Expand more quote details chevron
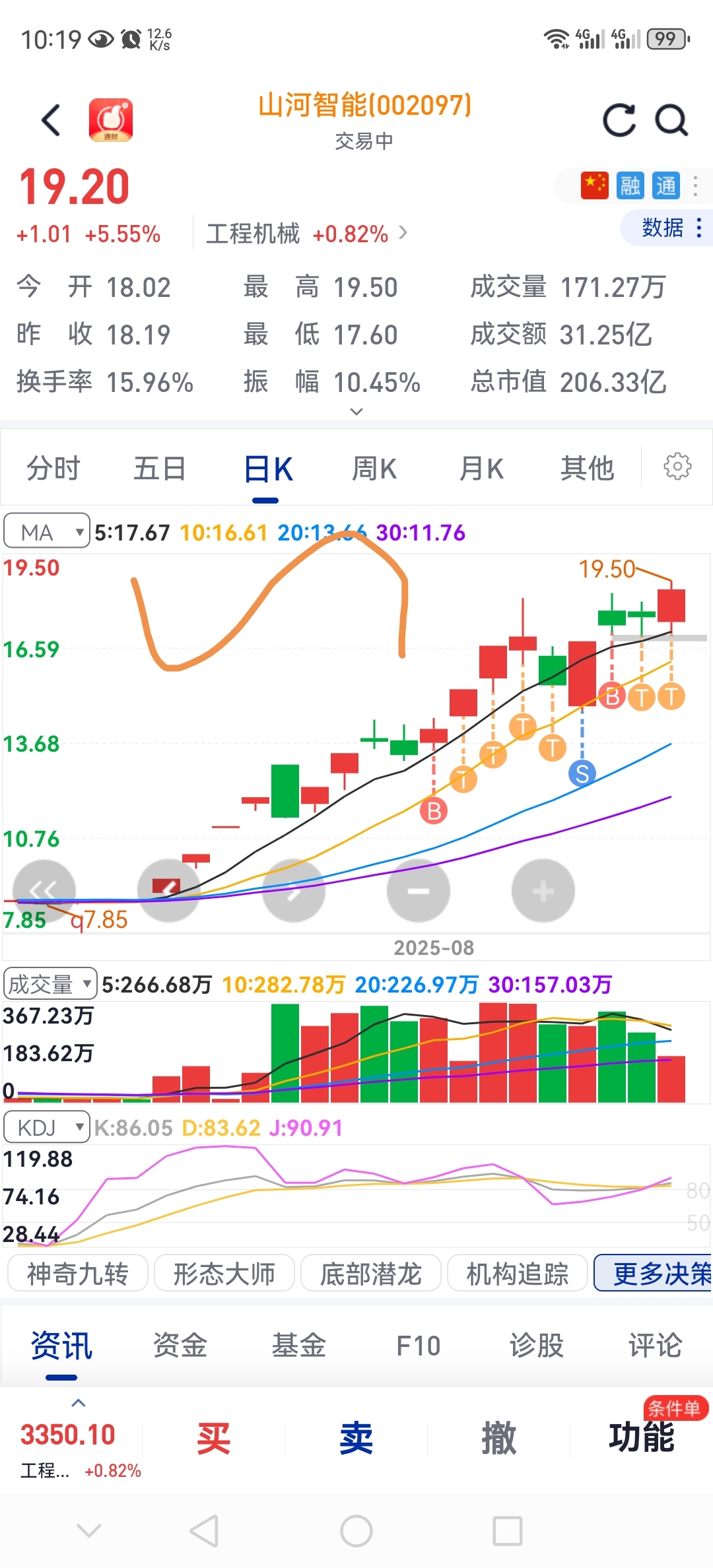 (x=356, y=412)
